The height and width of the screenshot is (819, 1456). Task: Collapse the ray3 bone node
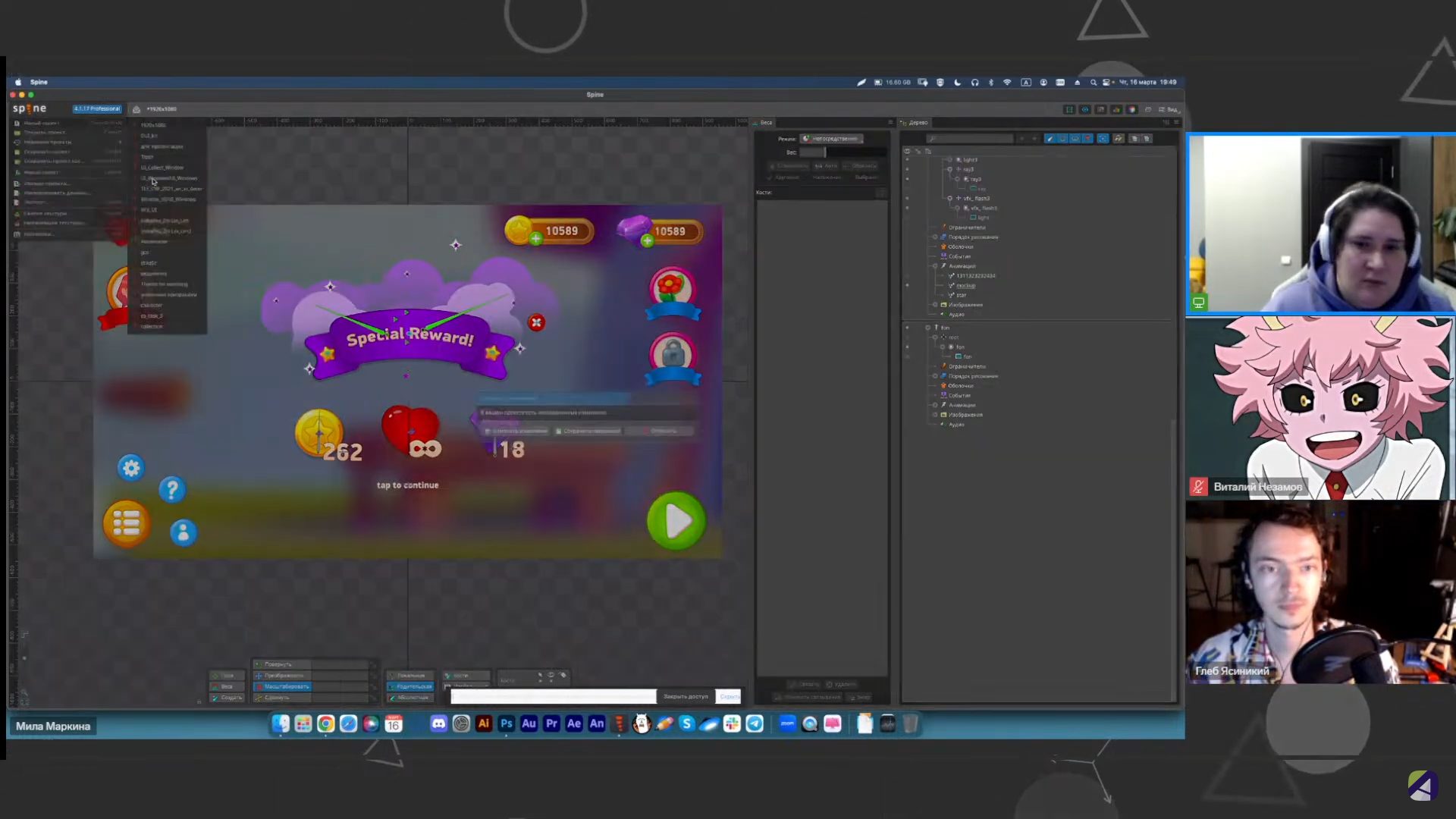point(949,170)
